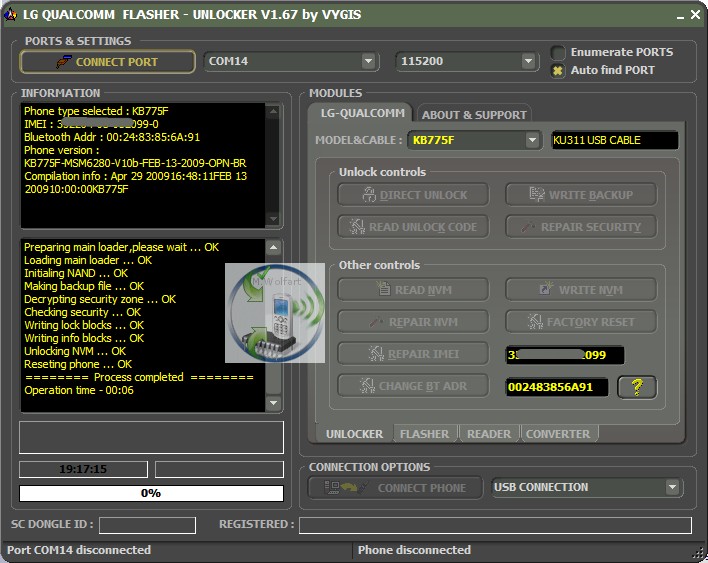Click the READ UNLOCK CODE button
The image size is (708, 563).
pos(413,227)
